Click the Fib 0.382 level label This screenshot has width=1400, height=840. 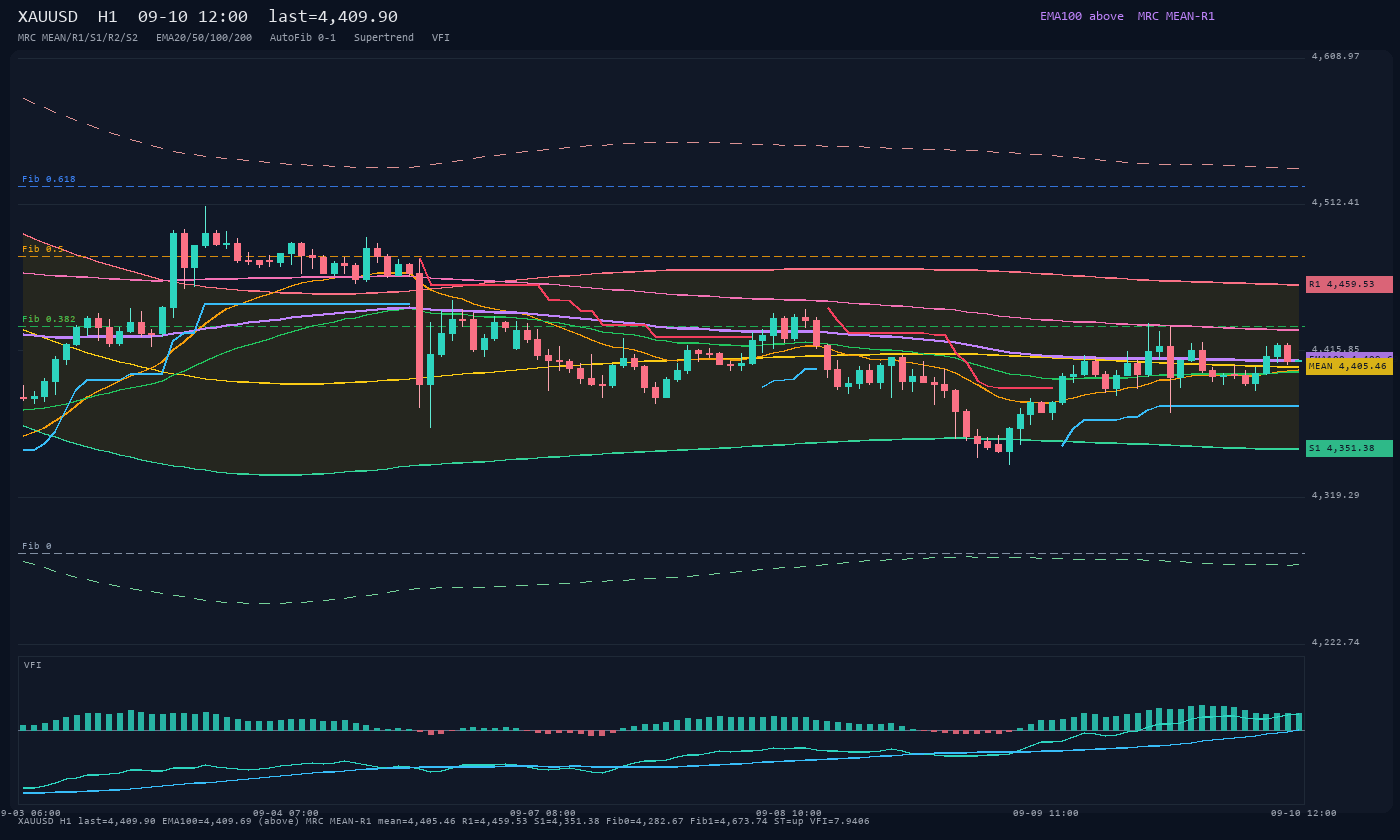coord(49,319)
